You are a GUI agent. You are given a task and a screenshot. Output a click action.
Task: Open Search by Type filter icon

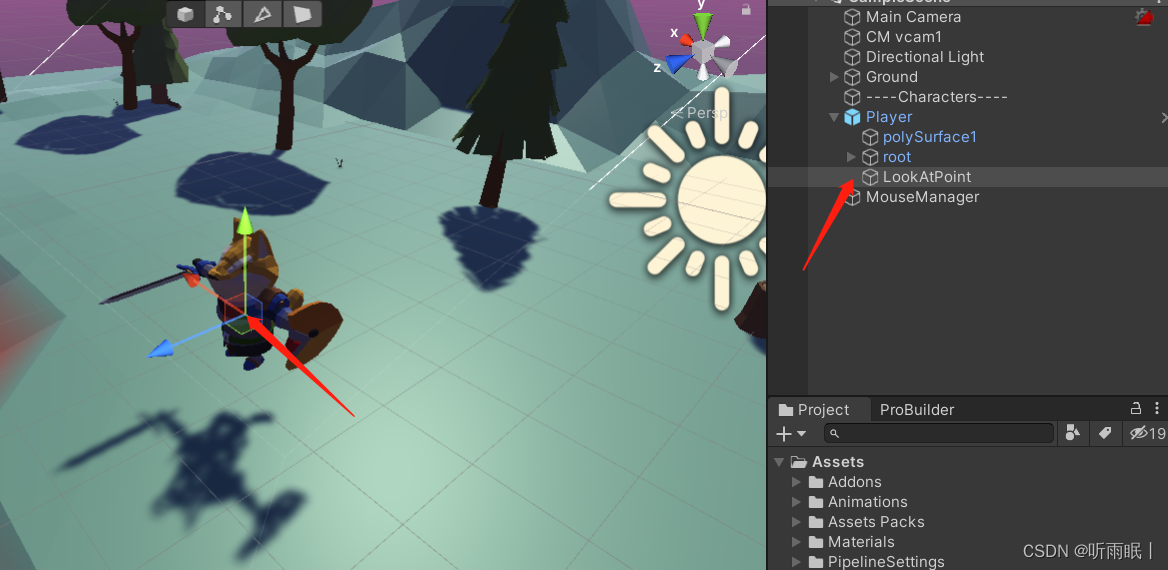[x=1073, y=433]
